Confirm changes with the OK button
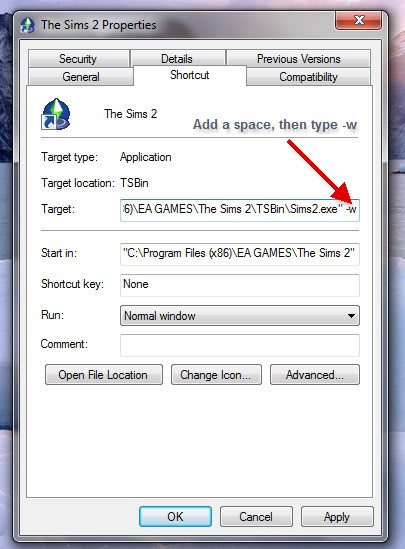The height and width of the screenshot is (549, 405). coord(175,516)
